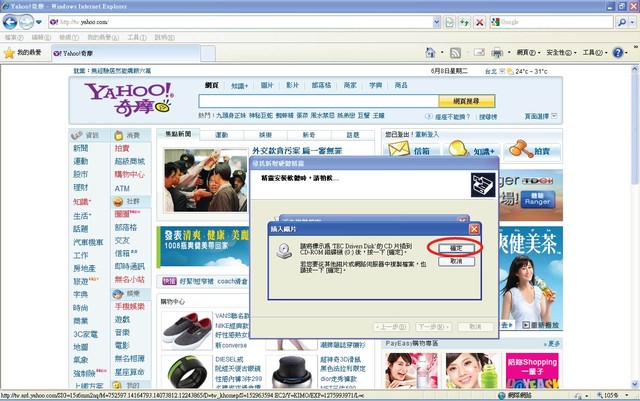Image resolution: width=640 pixels, height=401 pixels.
Task: Open the recent pages arrow beside Forward
Action: pyautogui.click(x=39, y=22)
